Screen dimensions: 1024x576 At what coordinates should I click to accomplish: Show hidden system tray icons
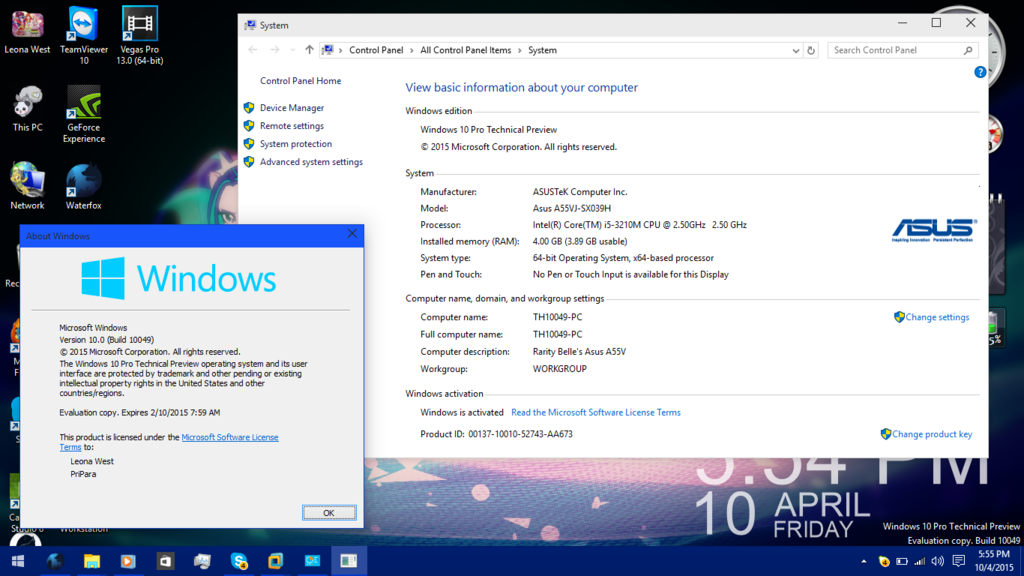(863, 561)
